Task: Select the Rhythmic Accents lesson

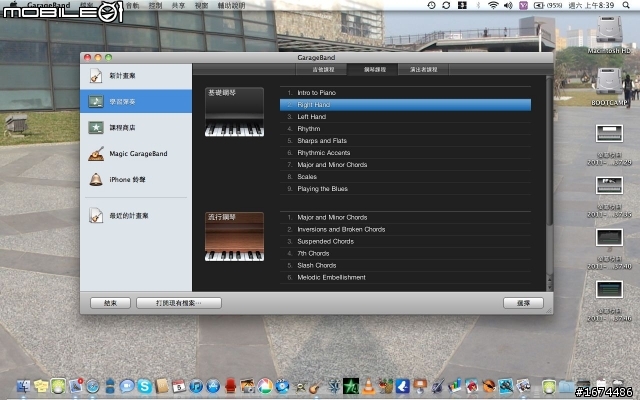Action: 405,153
